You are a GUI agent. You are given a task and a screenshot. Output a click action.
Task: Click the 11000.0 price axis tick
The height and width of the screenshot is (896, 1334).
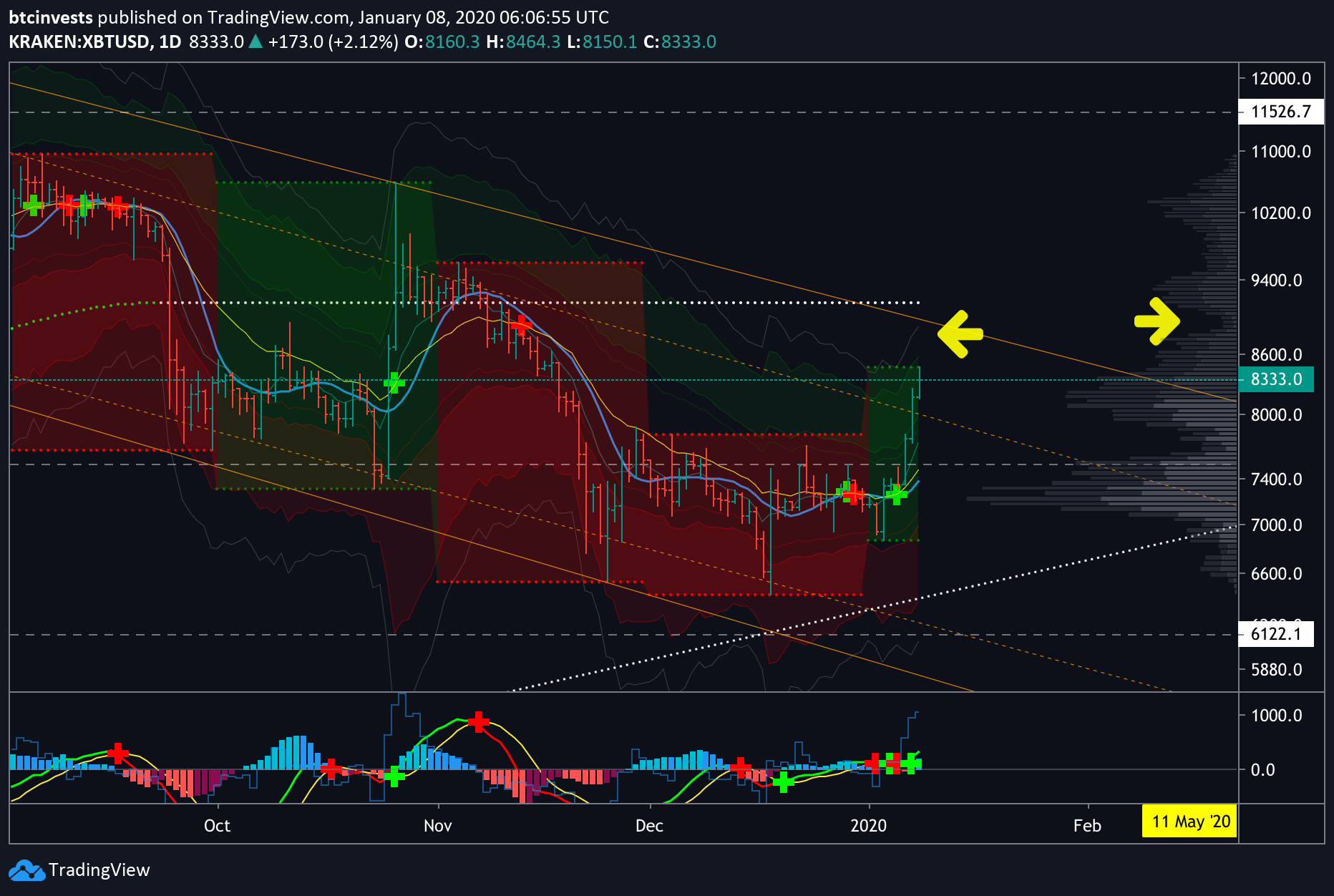click(x=1281, y=152)
